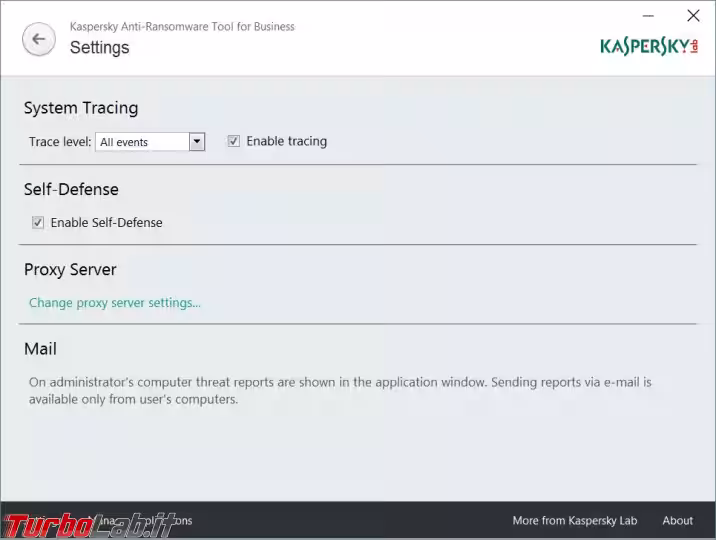Click the Proxy Server section heading
The width and height of the screenshot is (716, 540).
tap(70, 269)
